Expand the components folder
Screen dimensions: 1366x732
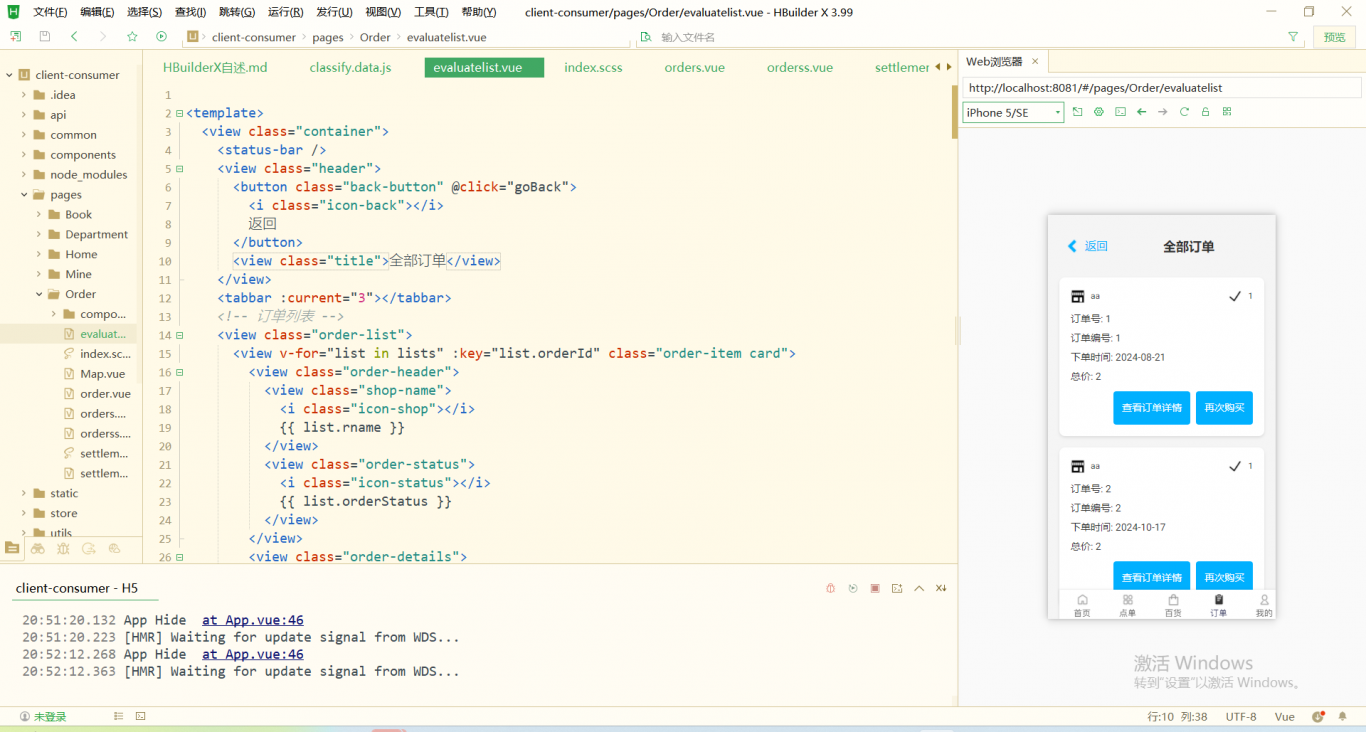tap(24, 155)
